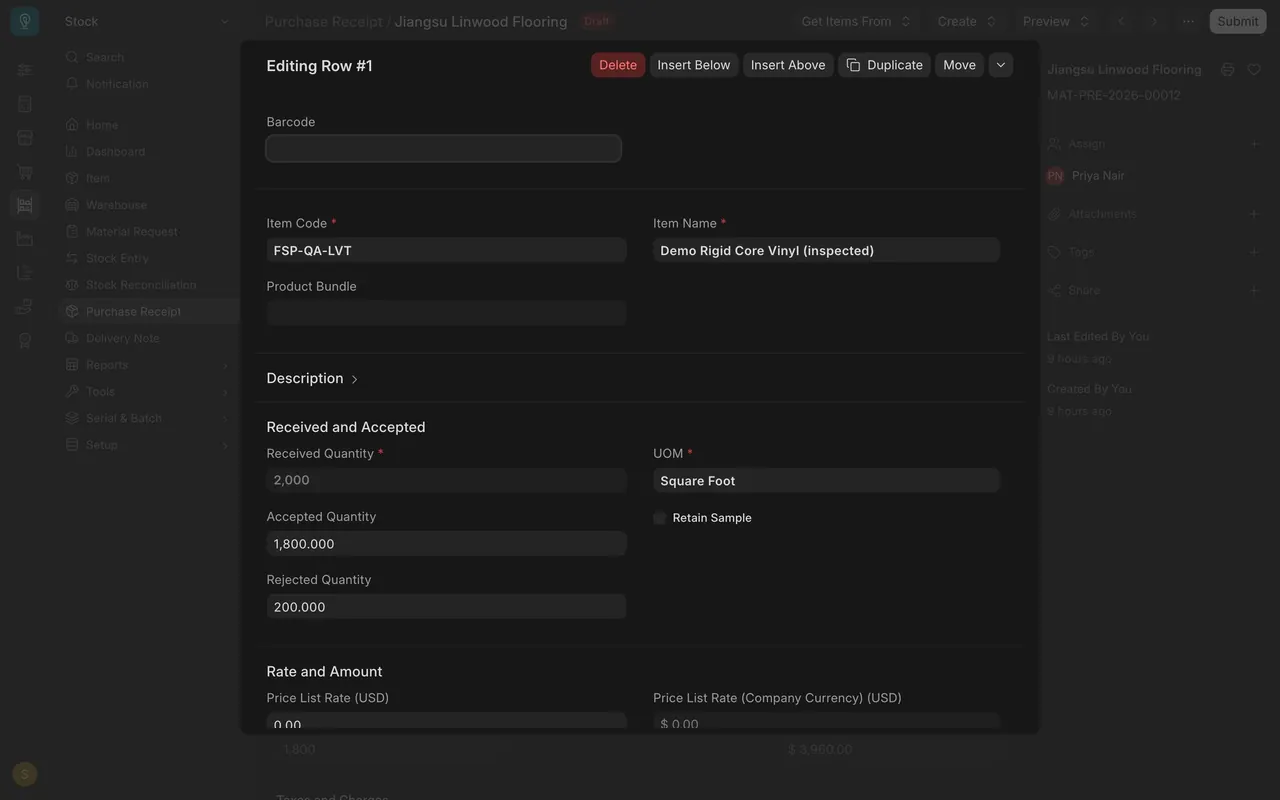Click the Insert Below button

[x=694, y=65]
